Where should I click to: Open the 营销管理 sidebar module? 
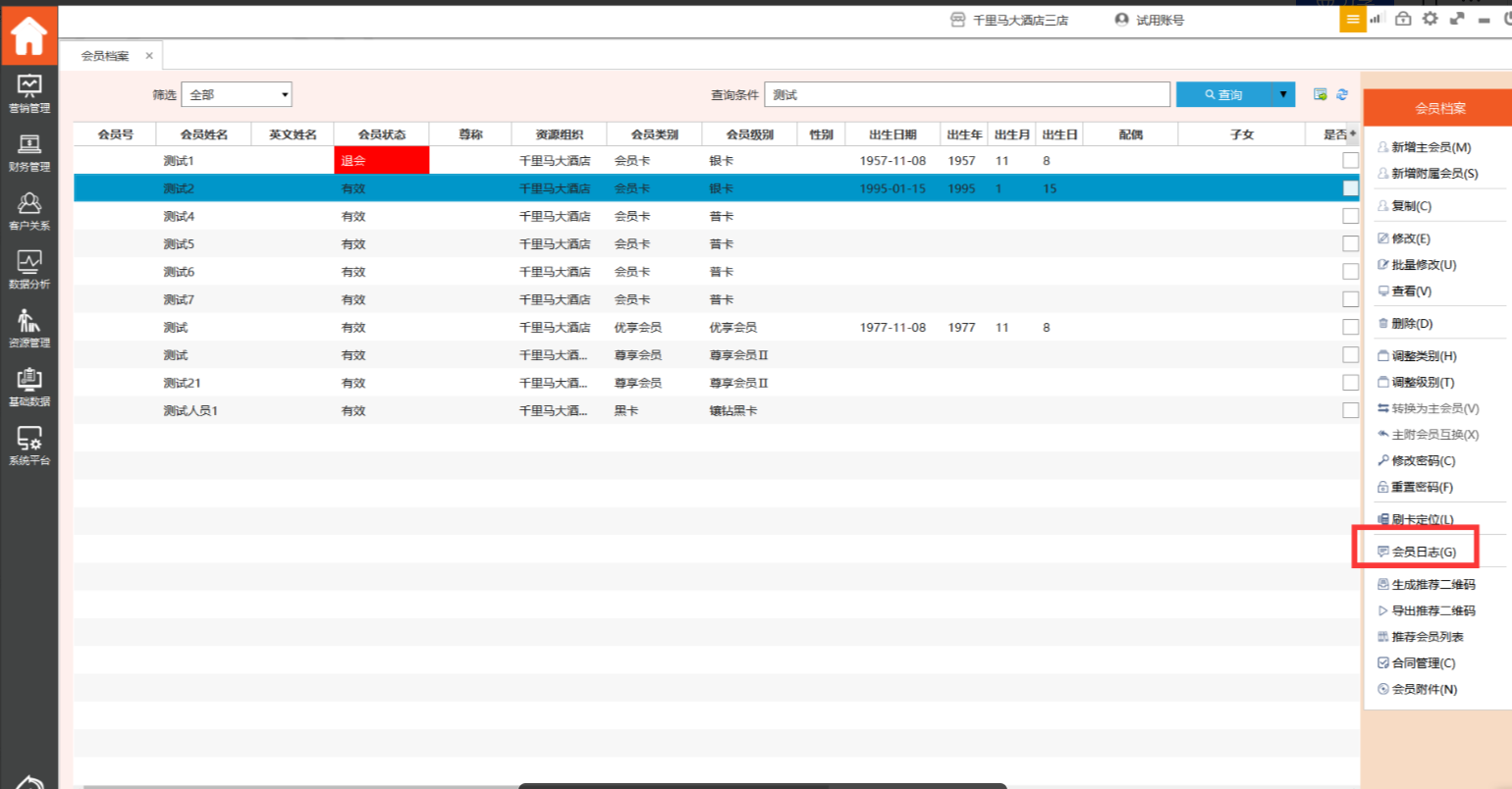click(28, 94)
